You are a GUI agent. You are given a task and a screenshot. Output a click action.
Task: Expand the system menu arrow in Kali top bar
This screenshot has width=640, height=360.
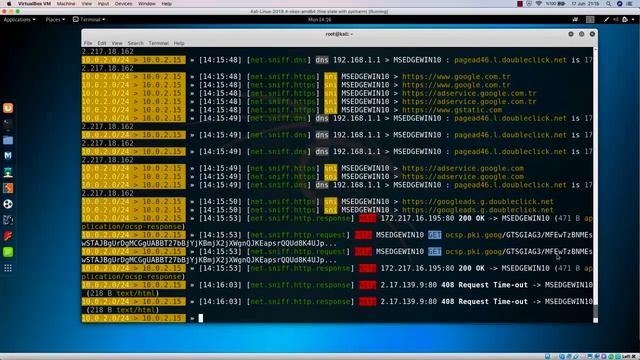(x=633, y=19)
